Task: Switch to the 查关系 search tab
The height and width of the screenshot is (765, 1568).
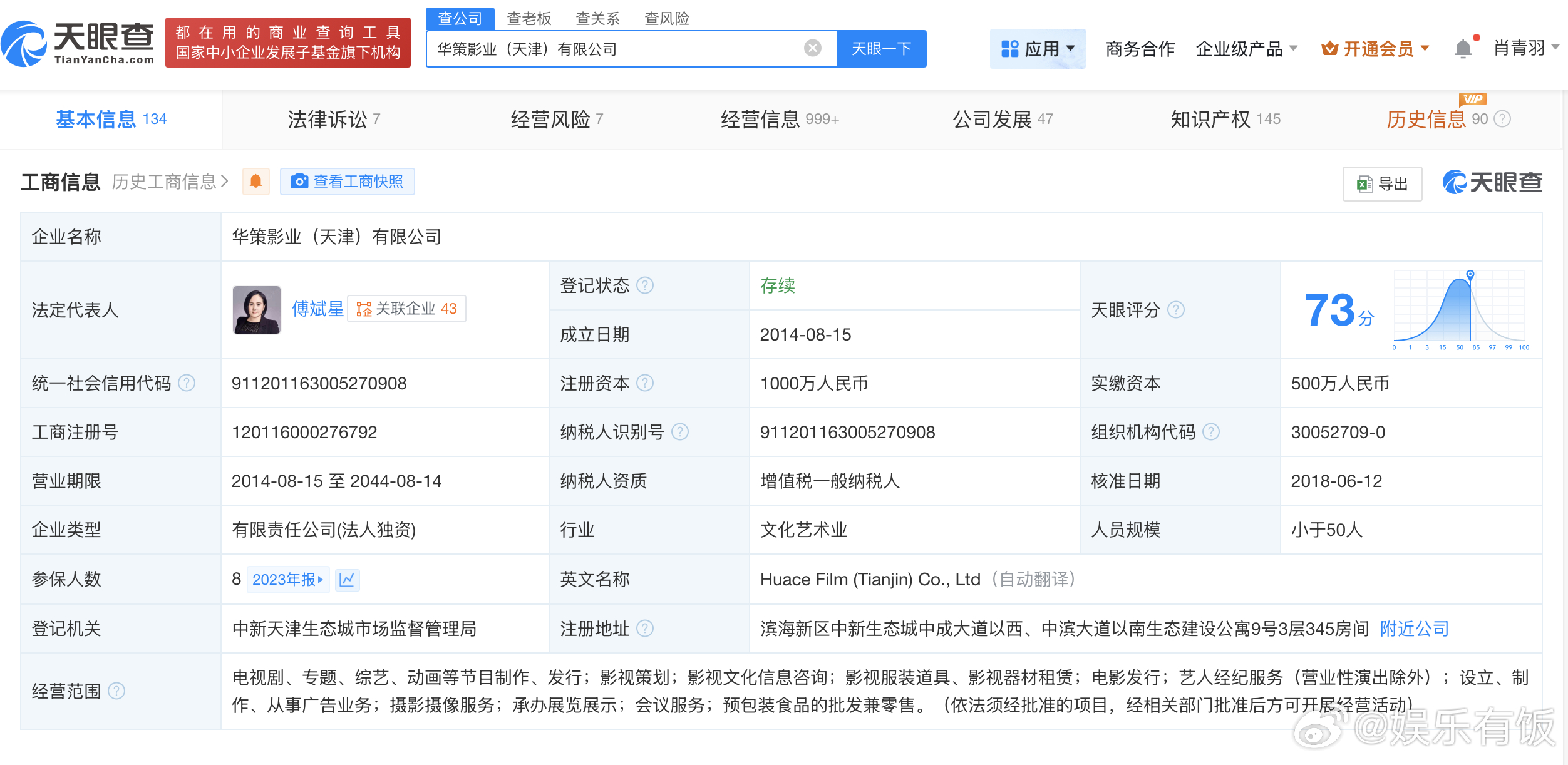Action: pyautogui.click(x=598, y=19)
